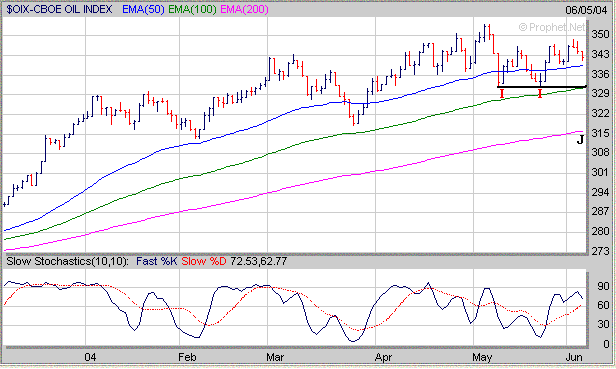
Task: Select the EMA(50) legend label
Action: (143, 9)
